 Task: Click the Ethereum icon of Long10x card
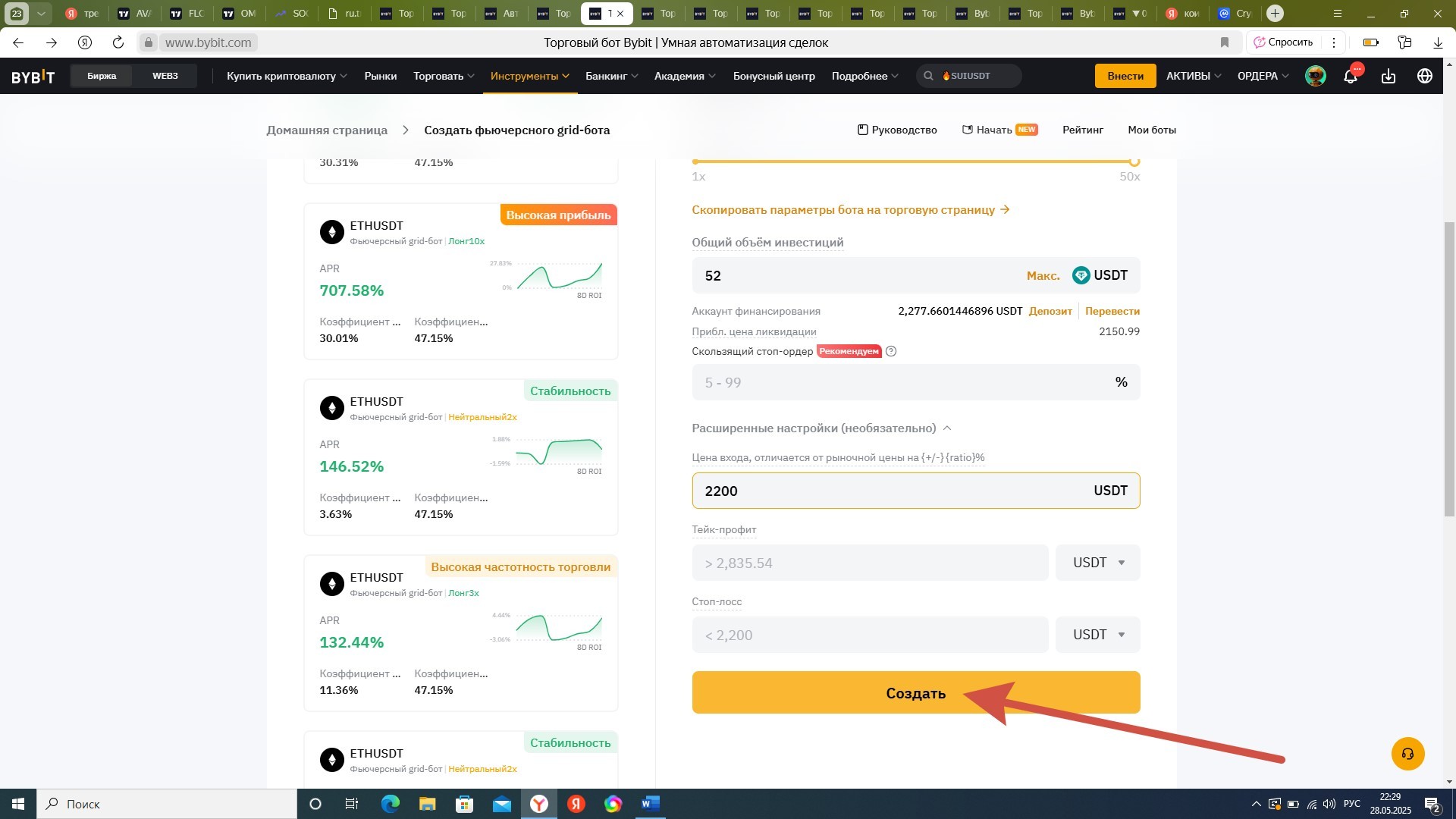331,232
